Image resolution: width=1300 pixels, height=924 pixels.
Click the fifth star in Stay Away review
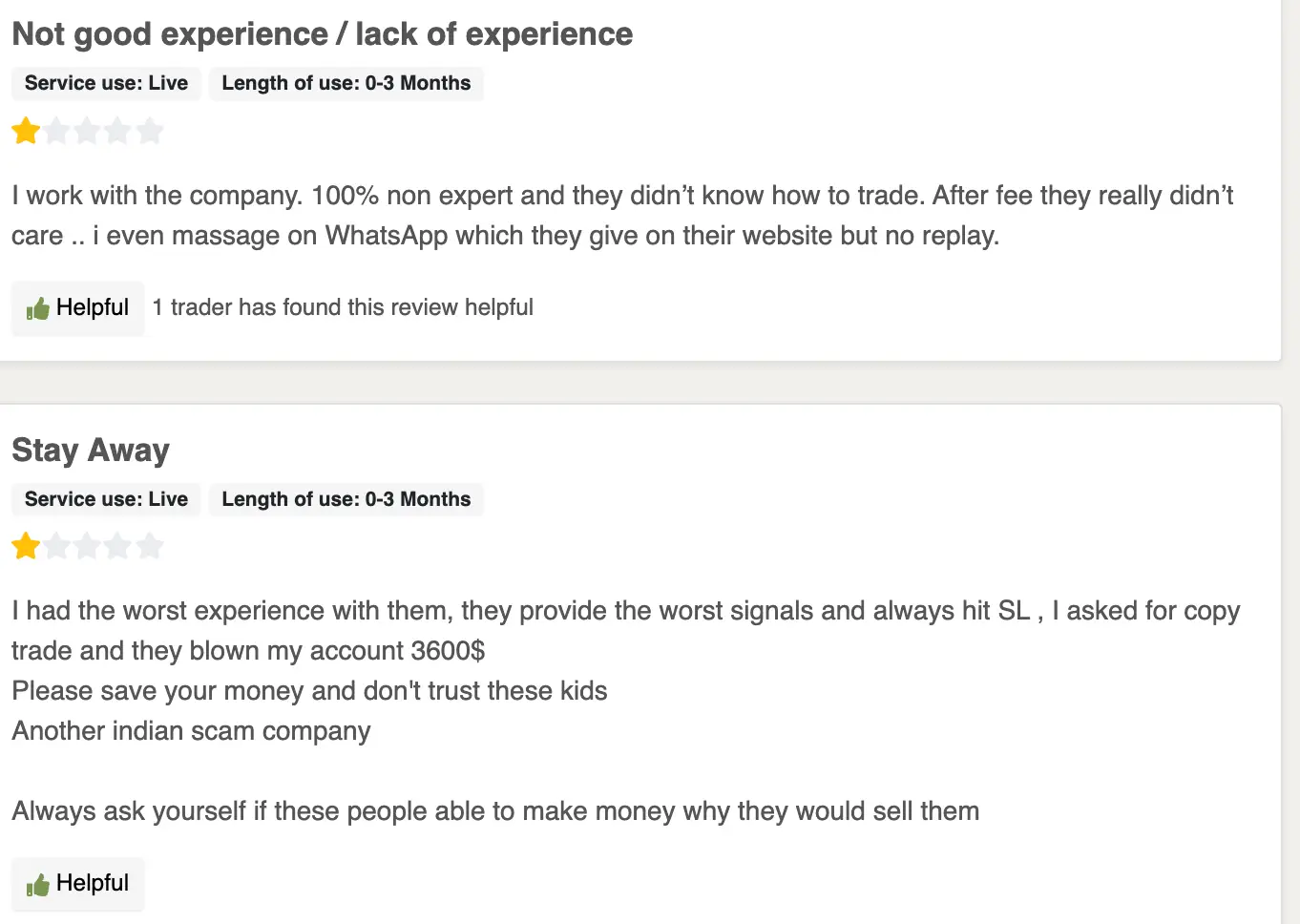tap(149, 547)
